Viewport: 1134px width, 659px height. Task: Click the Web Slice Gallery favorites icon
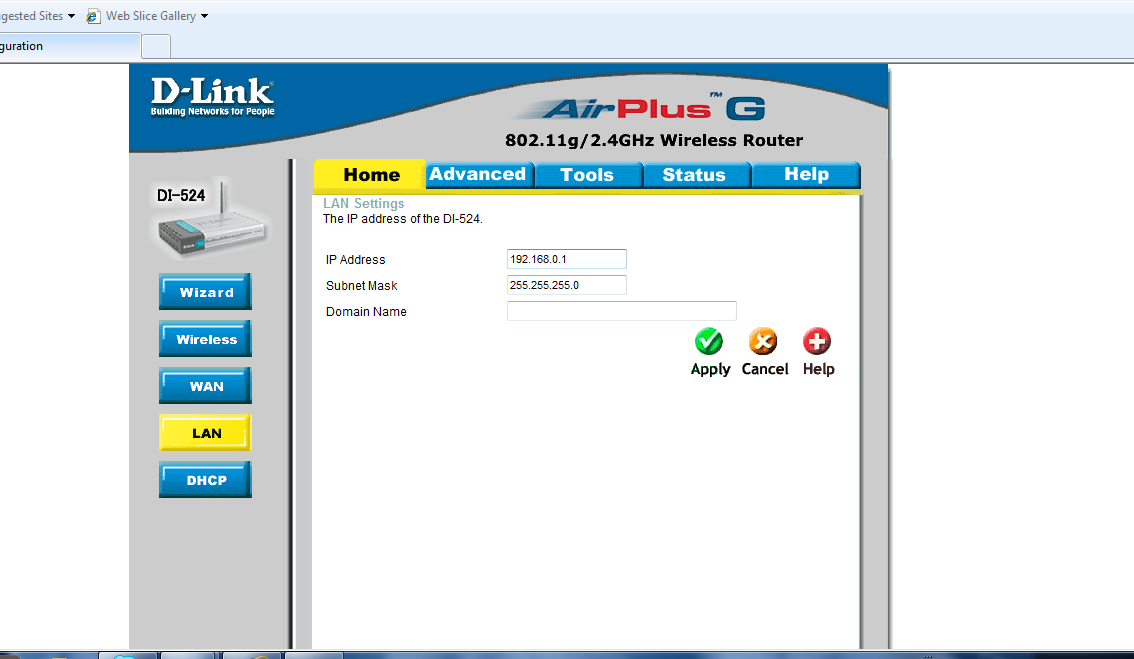click(x=93, y=16)
